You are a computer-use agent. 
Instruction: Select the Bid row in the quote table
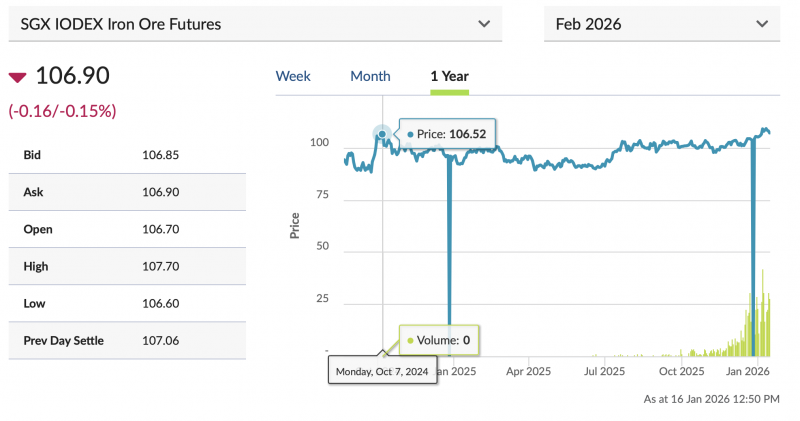point(126,155)
